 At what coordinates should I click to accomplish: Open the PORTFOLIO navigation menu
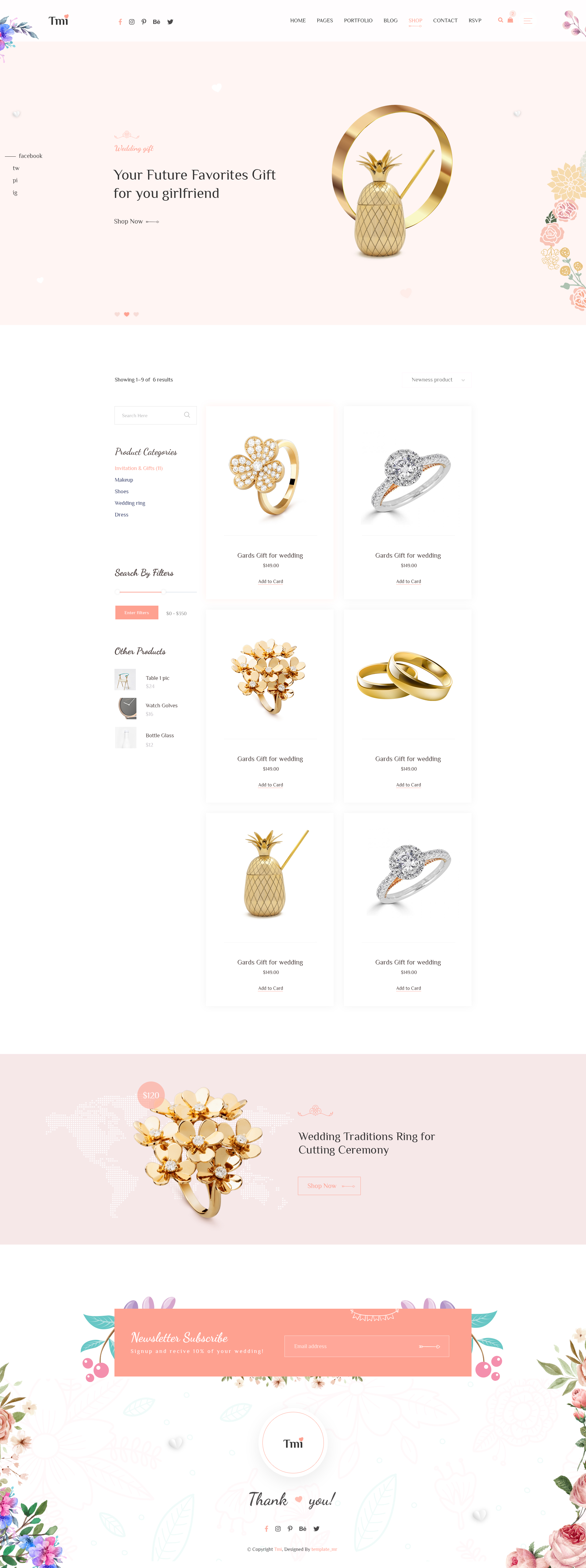pos(358,21)
